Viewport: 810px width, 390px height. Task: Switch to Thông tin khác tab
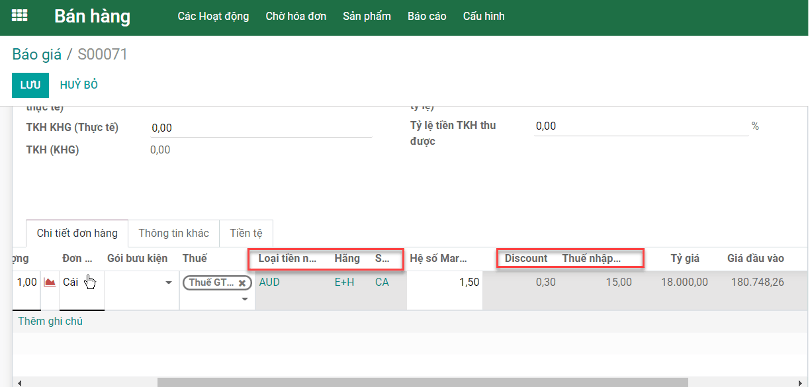(174, 233)
